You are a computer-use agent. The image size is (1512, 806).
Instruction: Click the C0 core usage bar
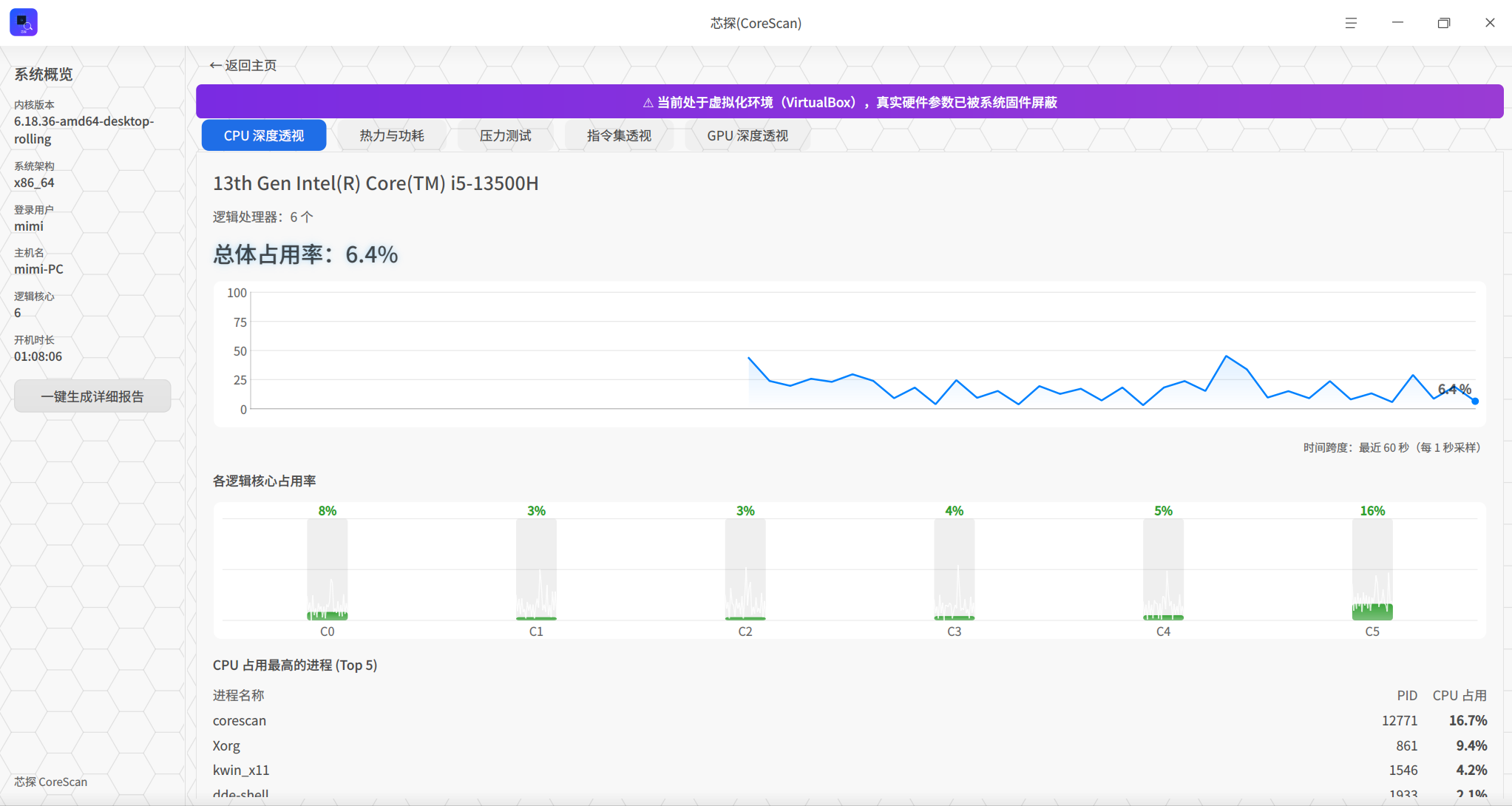pos(328,569)
